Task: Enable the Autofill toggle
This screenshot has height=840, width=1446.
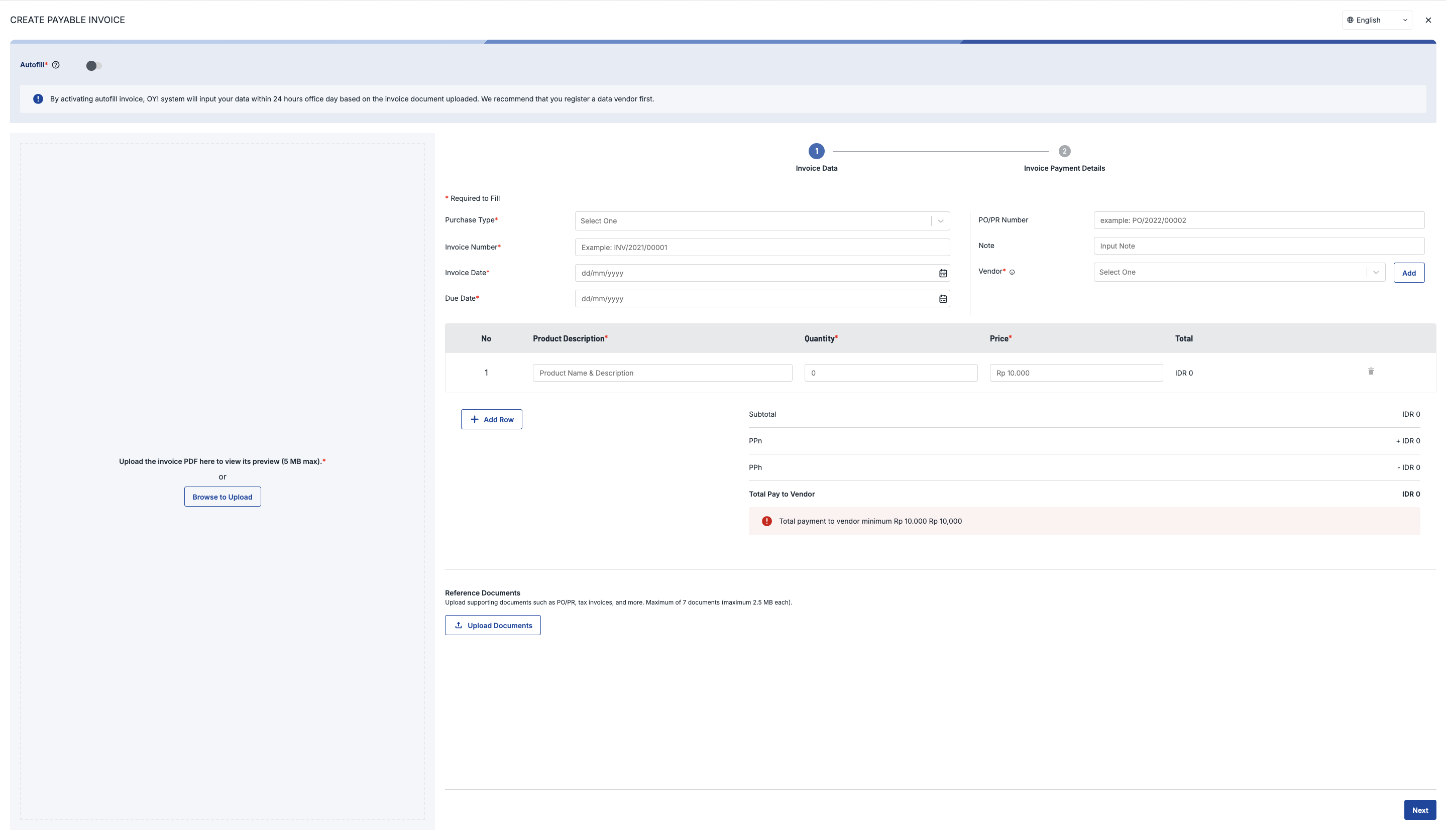Action: pyautogui.click(x=93, y=65)
